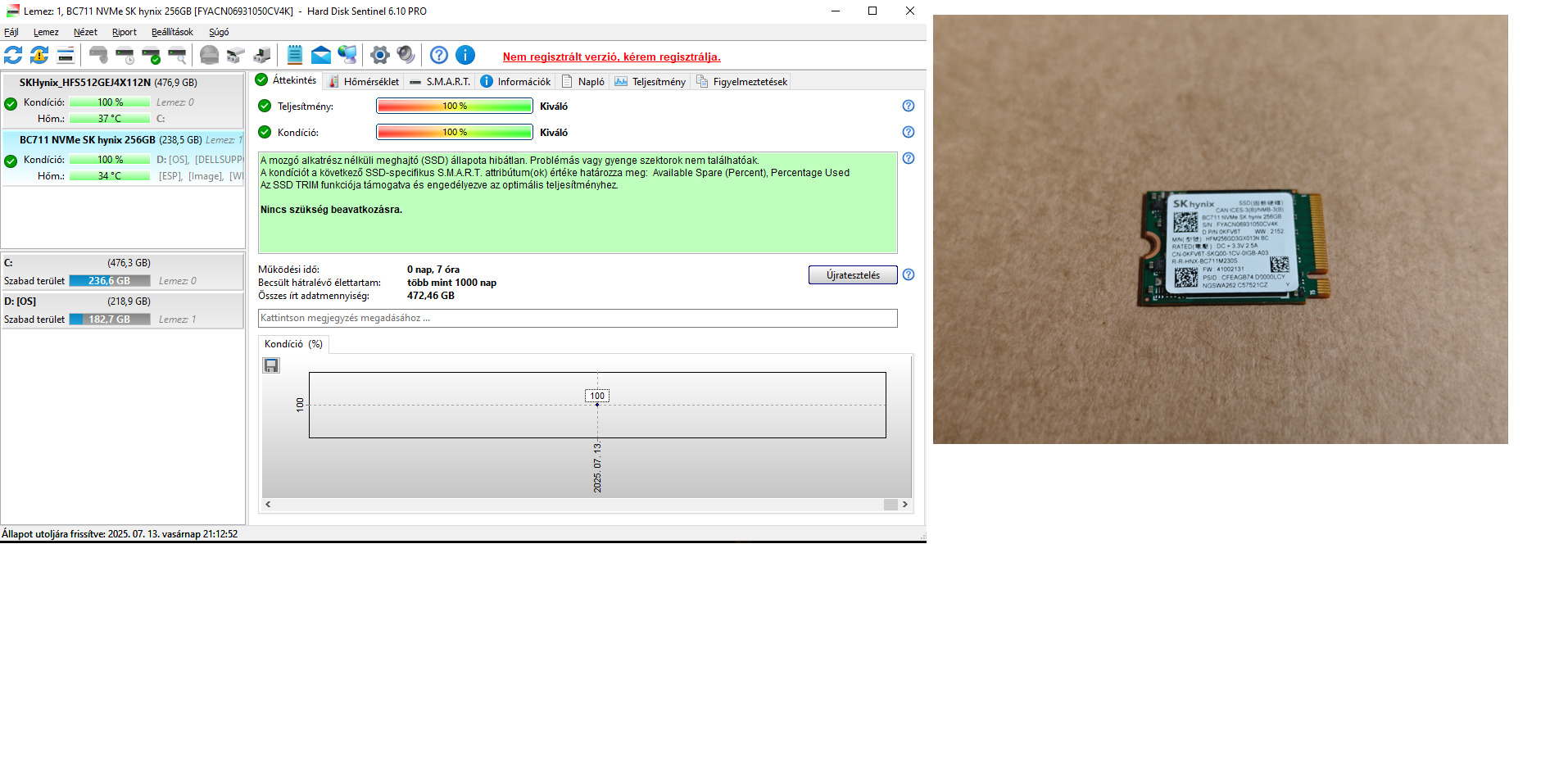Click the toolbar disk icon with clock
Screen dimensions: 1568x766
[x=125, y=55]
